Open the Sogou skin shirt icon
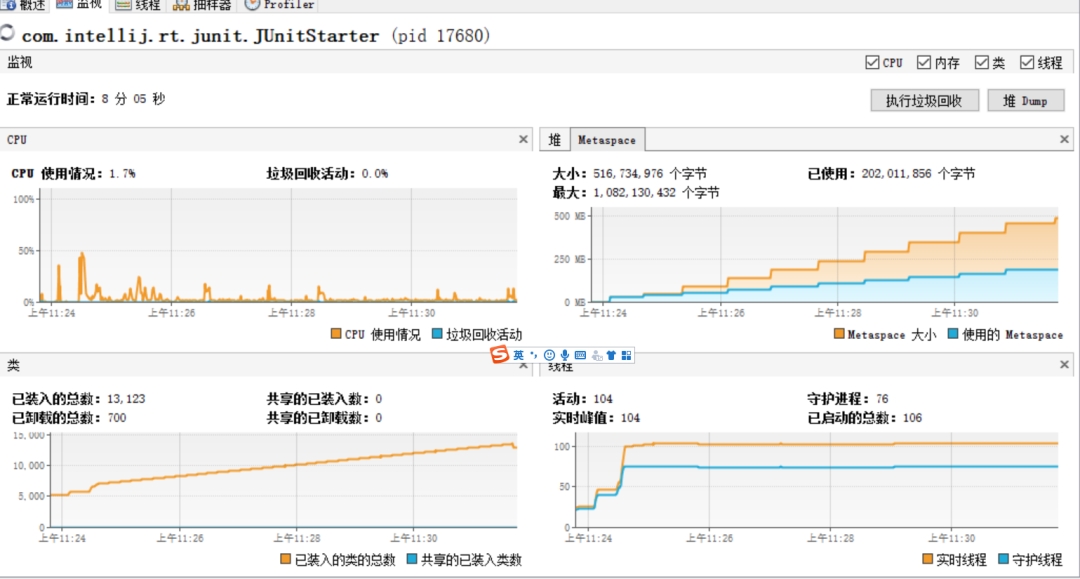Viewport: 1080px width, 579px height. point(611,355)
